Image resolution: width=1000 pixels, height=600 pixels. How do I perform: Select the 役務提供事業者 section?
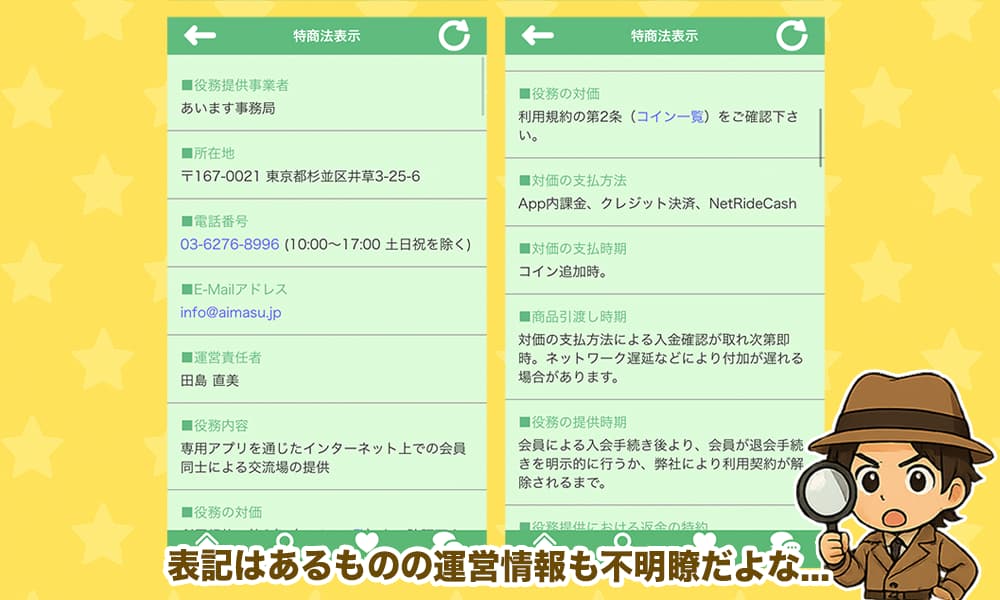click(325, 96)
